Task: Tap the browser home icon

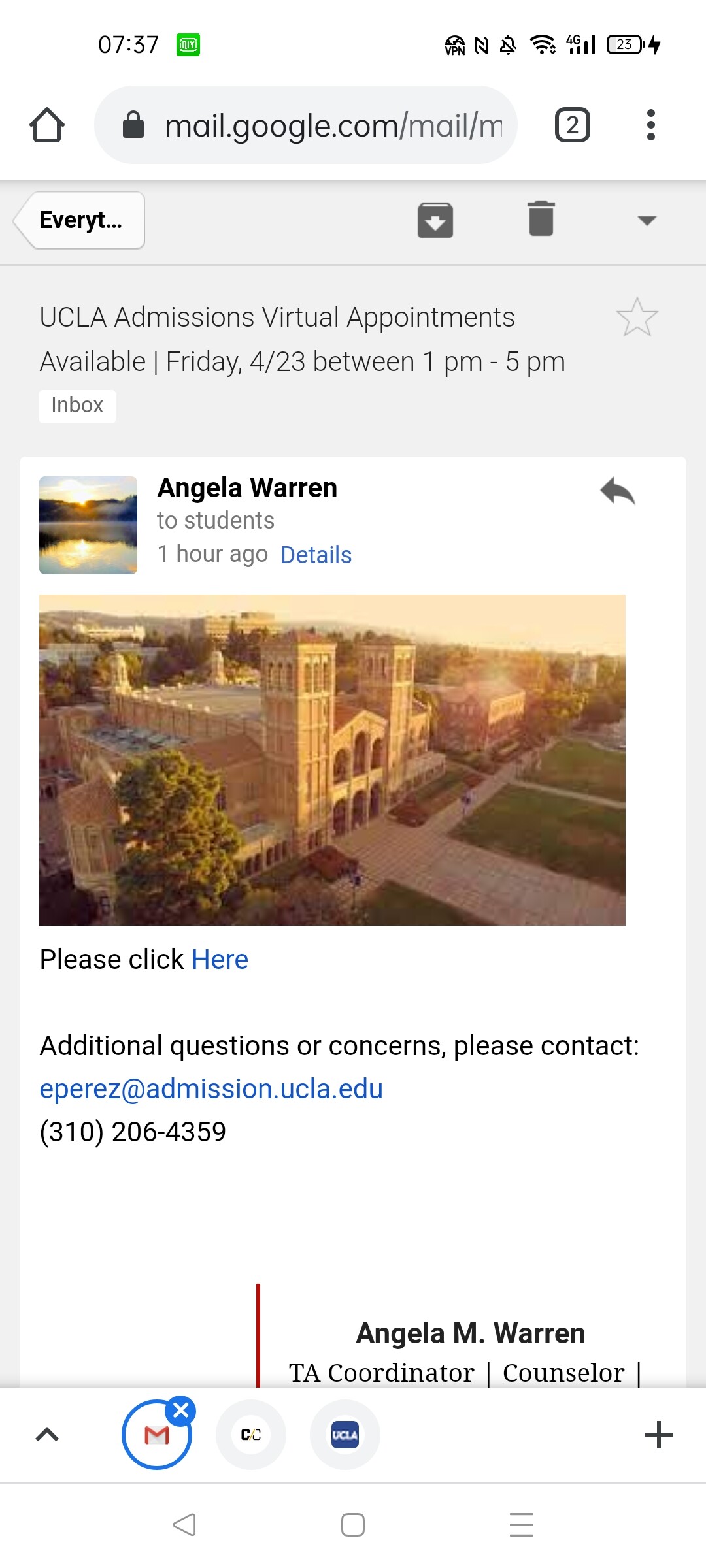Action: (47, 125)
